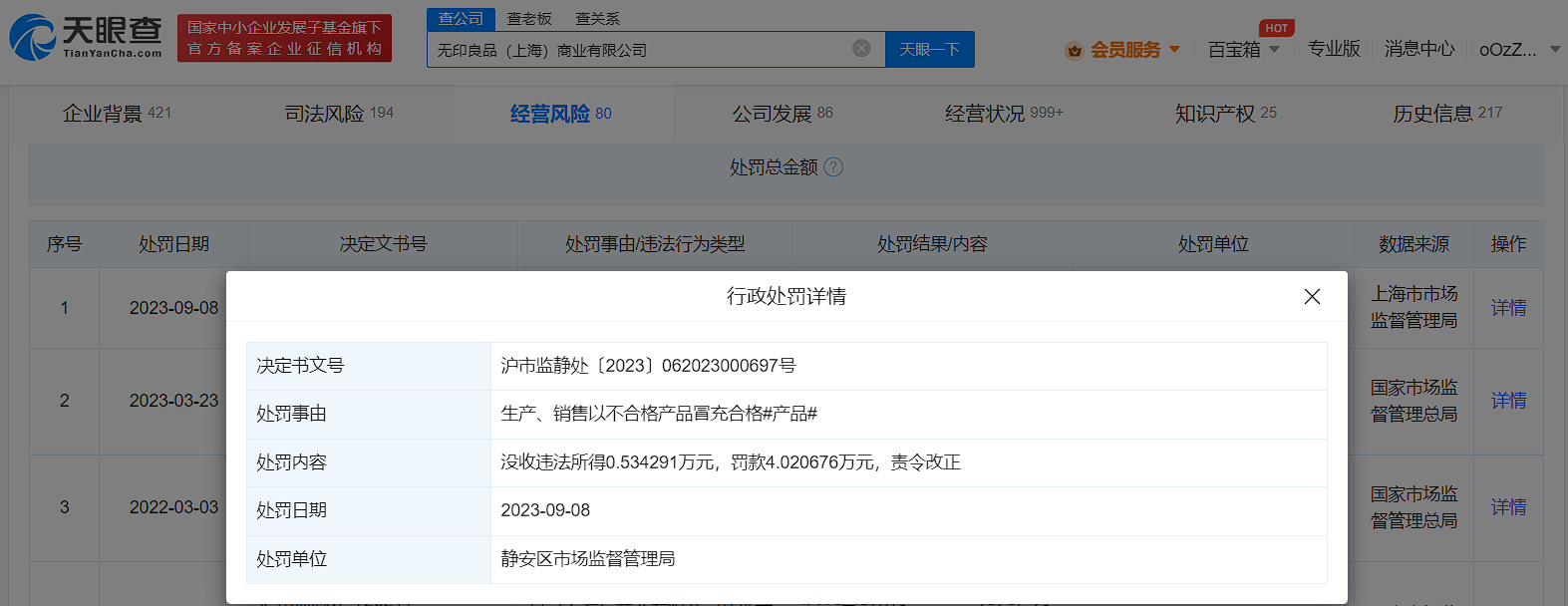The height and width of the screenshot is (606, 1568).
Task: Switch to the 查关系 search tab
Action: point(597,19)
